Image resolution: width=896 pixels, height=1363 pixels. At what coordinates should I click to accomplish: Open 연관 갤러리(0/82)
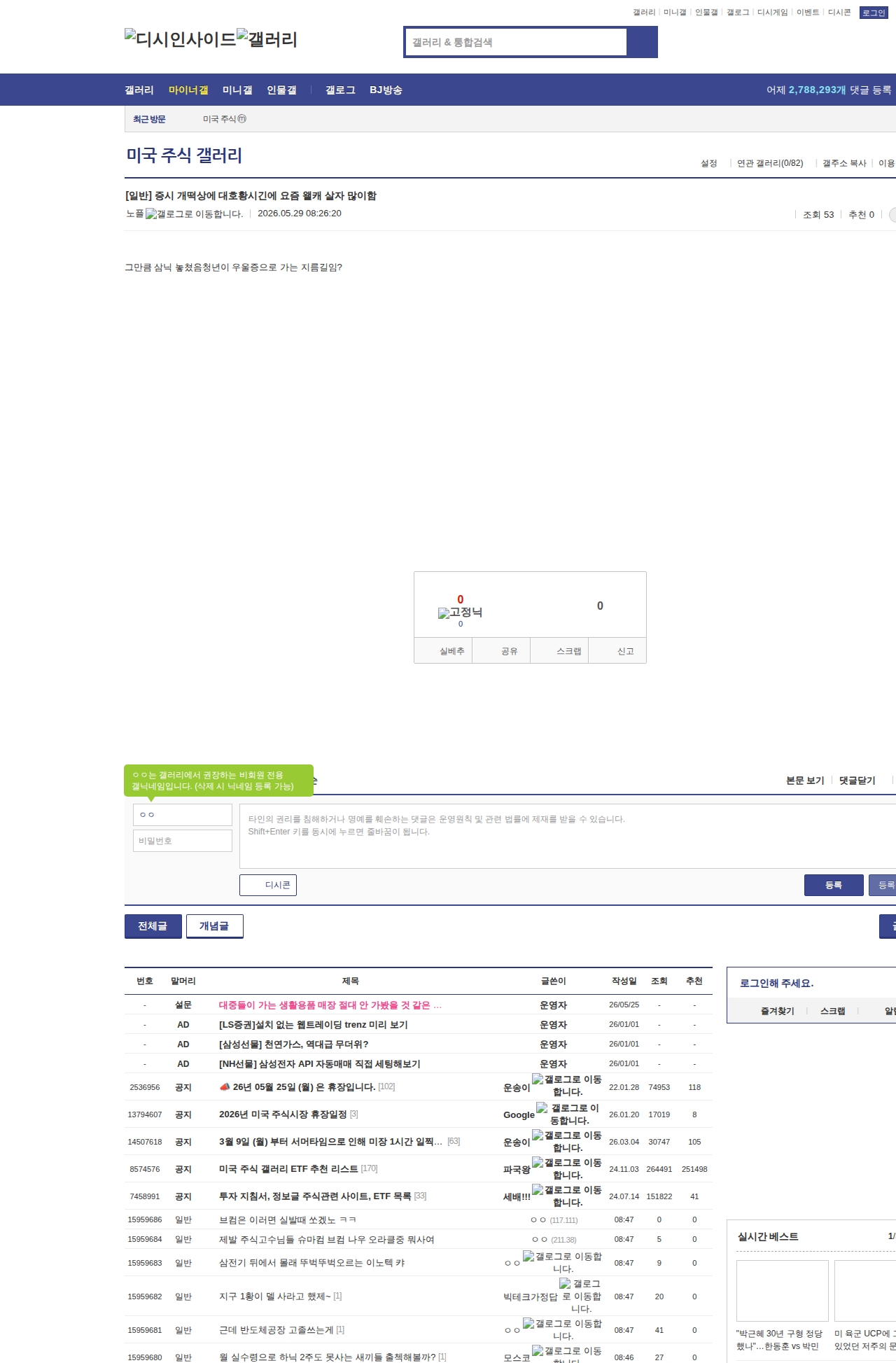[x=770, y=163]
